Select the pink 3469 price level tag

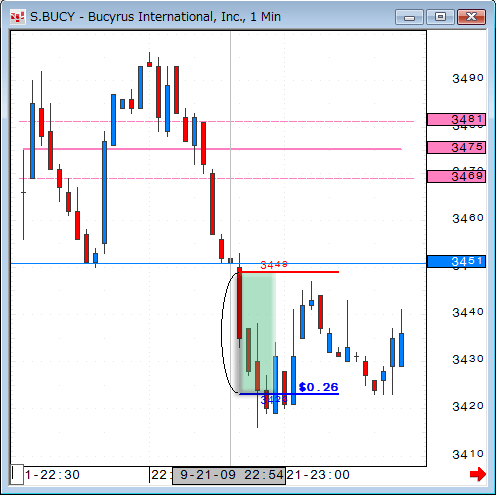click(456, 176)
